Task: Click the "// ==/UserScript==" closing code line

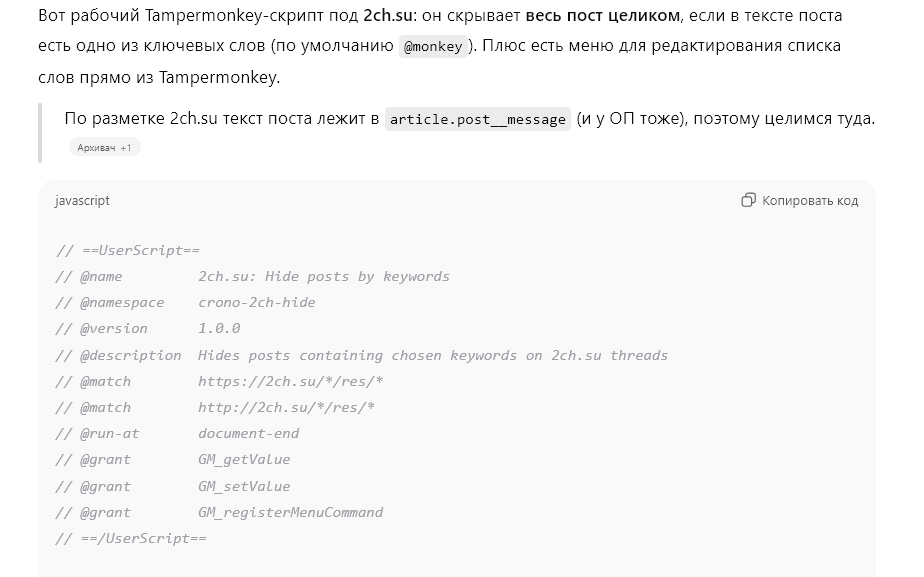Action: click(131, 538)
